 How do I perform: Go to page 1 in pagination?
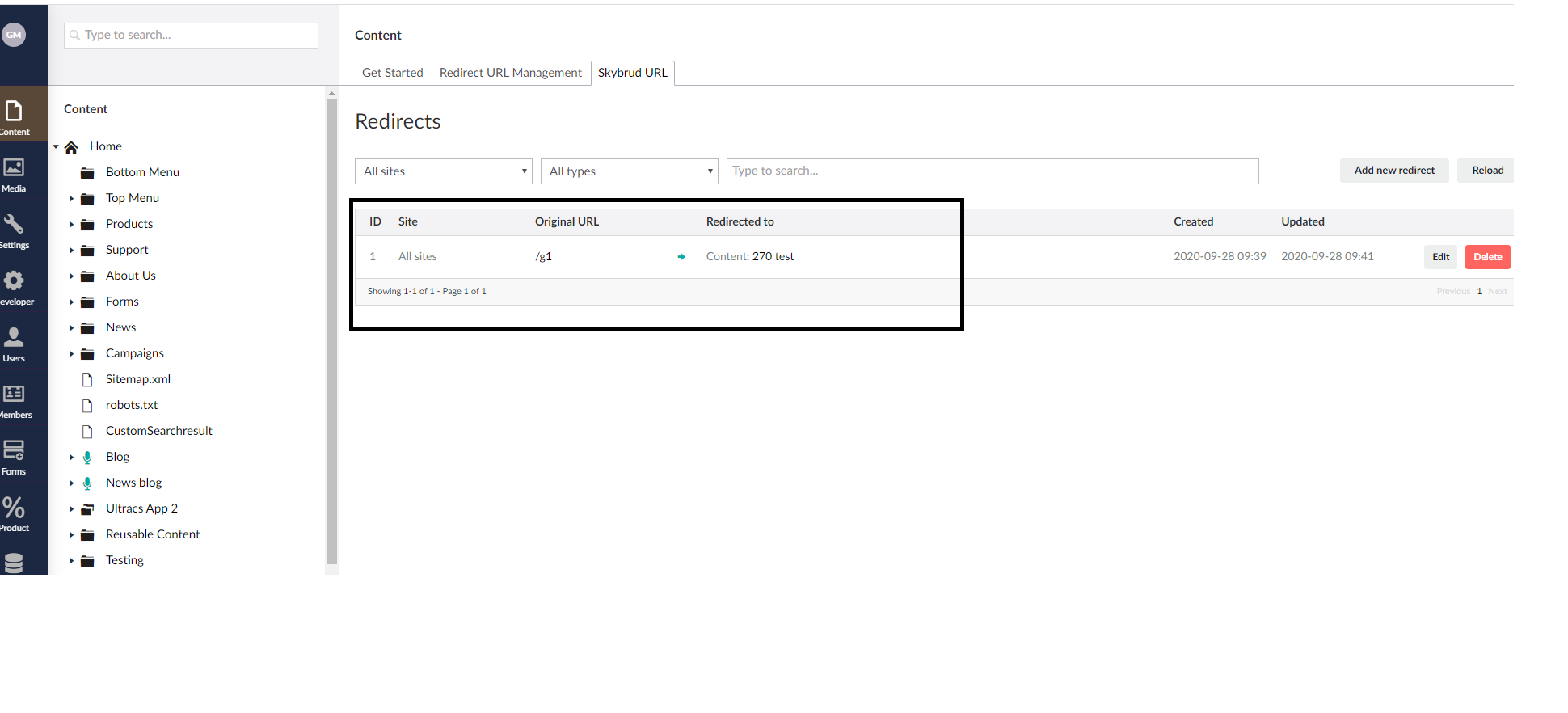[x=1479, y=292]
